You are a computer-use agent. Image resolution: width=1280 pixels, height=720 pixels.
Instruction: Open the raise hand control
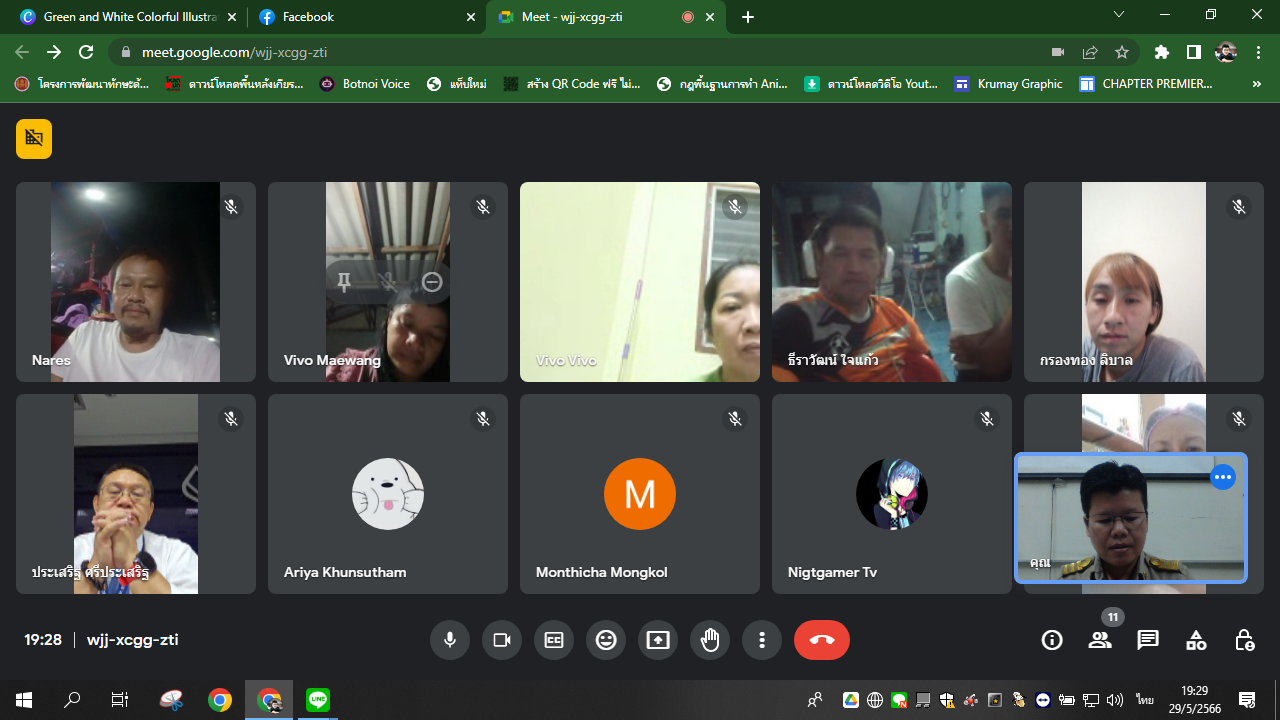(710, 640)
